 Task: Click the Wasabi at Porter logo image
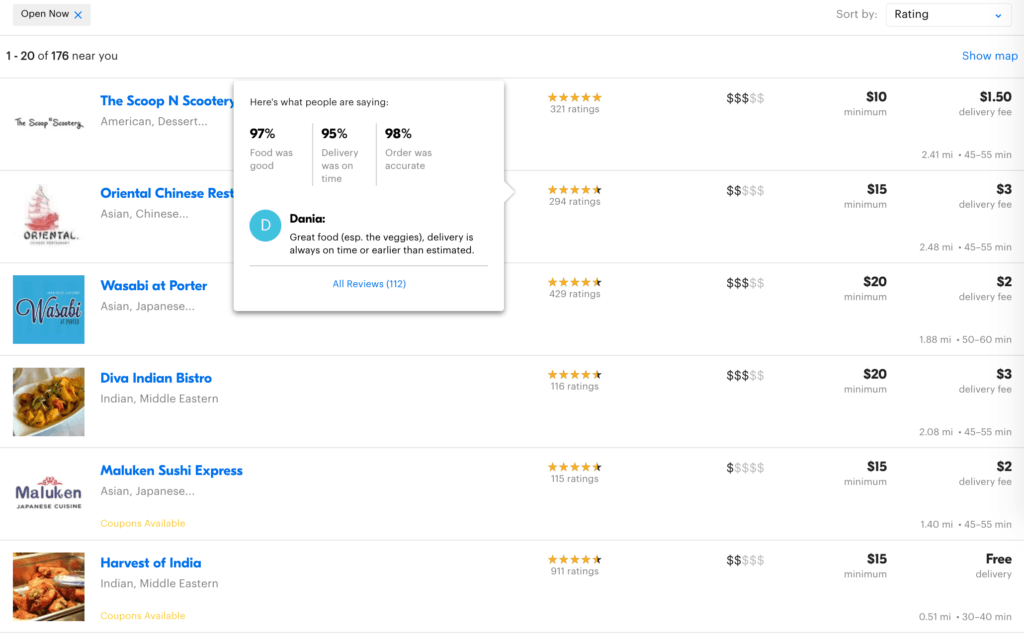(48, 309)
